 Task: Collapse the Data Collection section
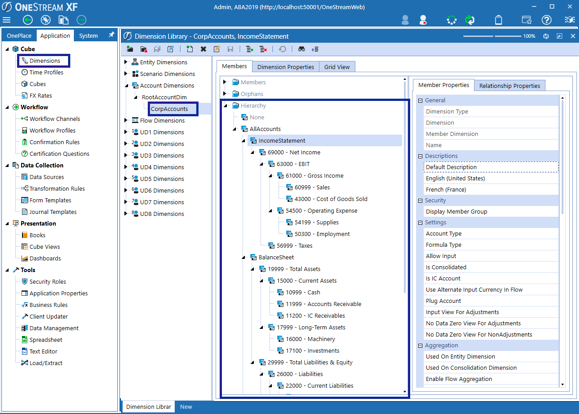[7, 166]
